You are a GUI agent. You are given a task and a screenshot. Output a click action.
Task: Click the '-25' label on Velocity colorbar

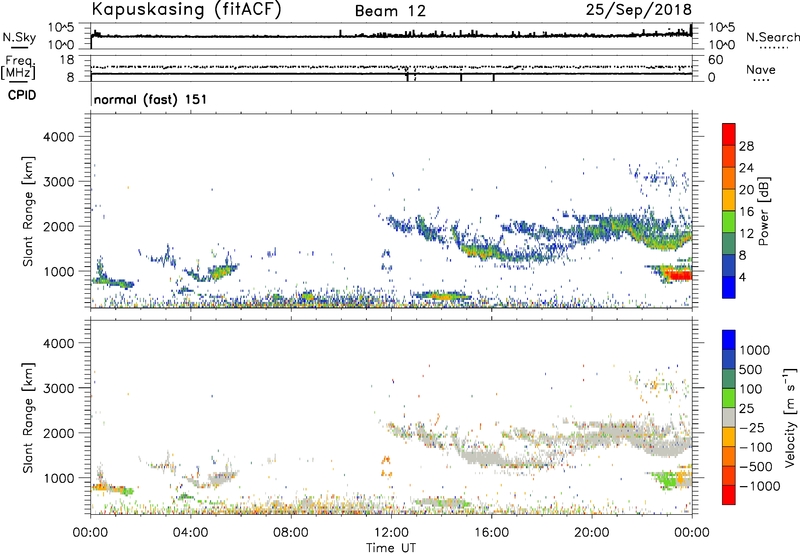coord(753,427)
